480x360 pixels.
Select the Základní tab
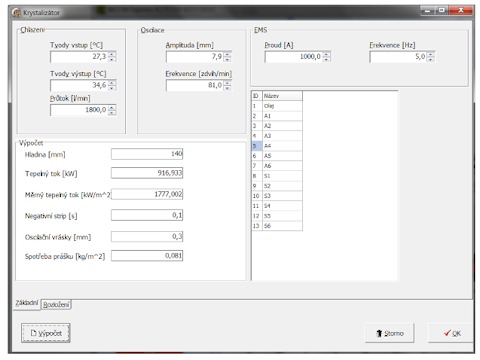point(27,303)
